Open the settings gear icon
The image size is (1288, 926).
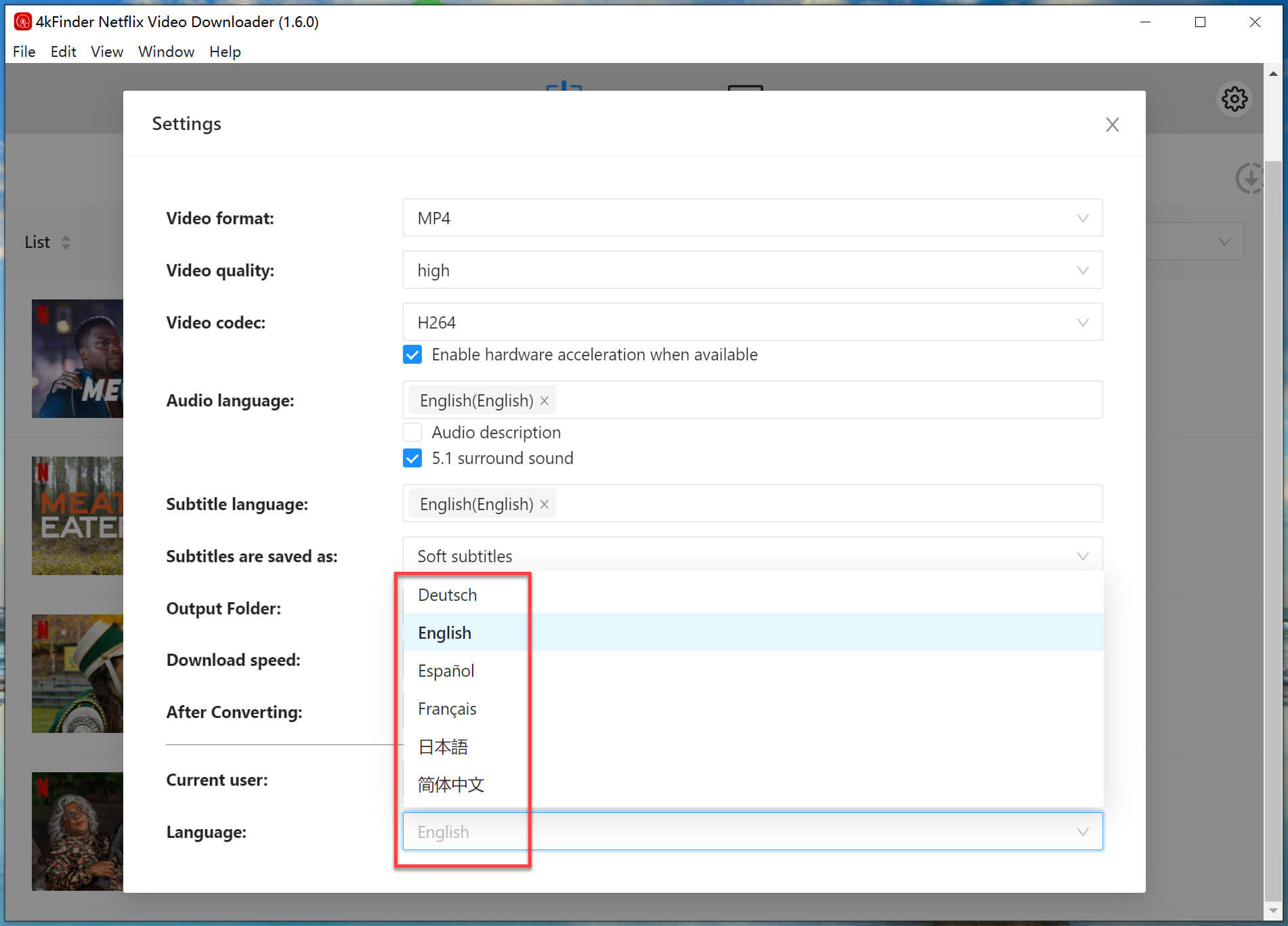point(1235,99)
